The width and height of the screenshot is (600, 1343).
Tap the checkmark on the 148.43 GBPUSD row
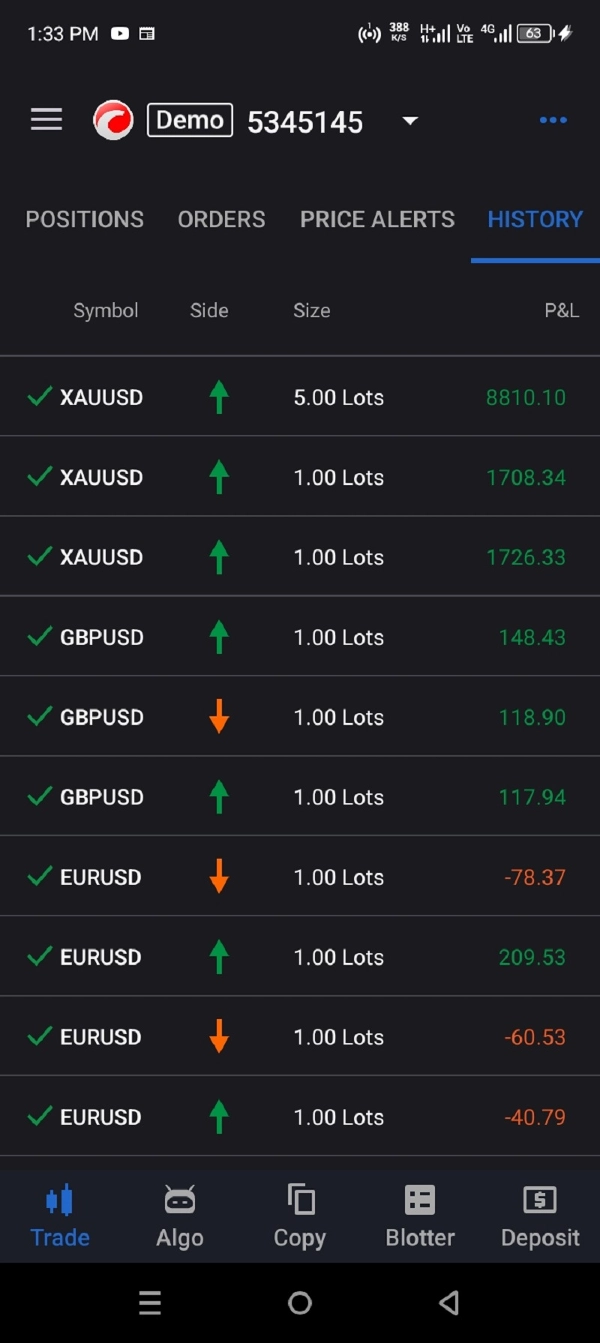click(x=40, y=637)
